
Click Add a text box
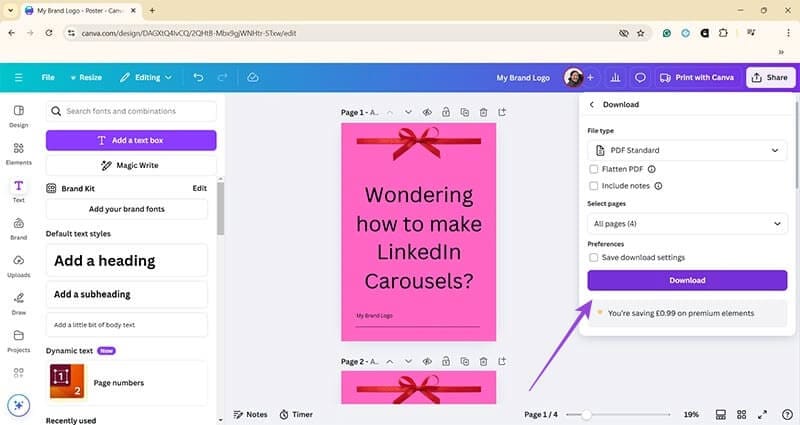(x=131, y=140)
